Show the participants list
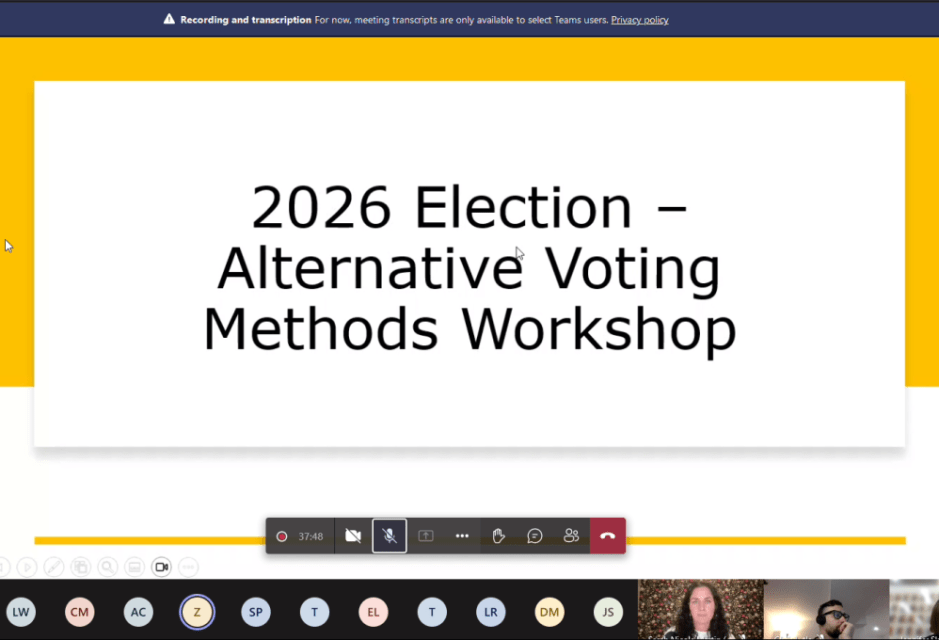Viewport: 939px width, 640px height. point(571,536)
